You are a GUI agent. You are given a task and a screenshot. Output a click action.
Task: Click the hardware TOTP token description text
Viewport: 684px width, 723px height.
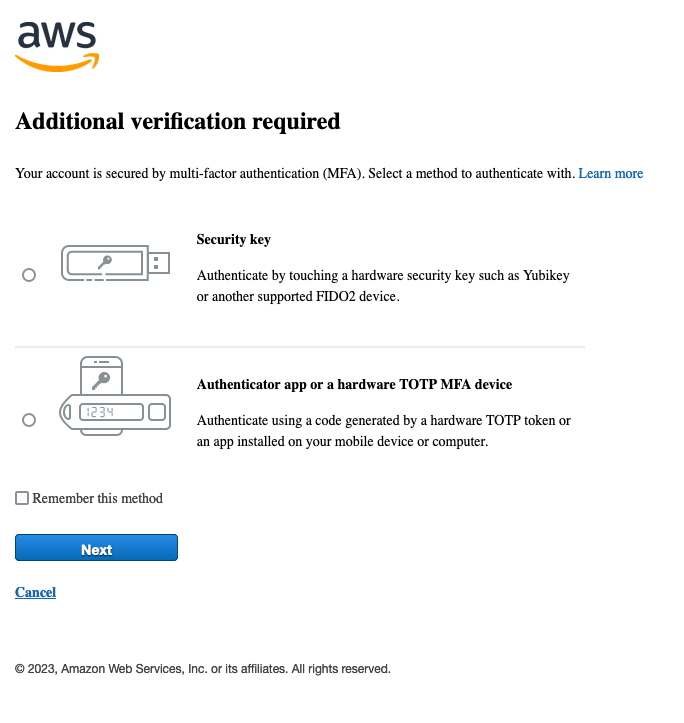point(384,431)
